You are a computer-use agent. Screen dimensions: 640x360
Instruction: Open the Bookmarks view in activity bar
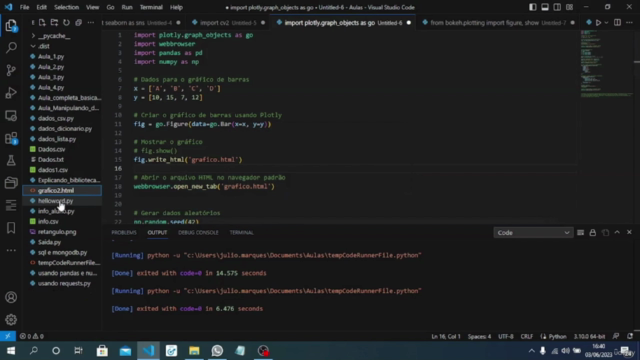[x=11, y=228]
